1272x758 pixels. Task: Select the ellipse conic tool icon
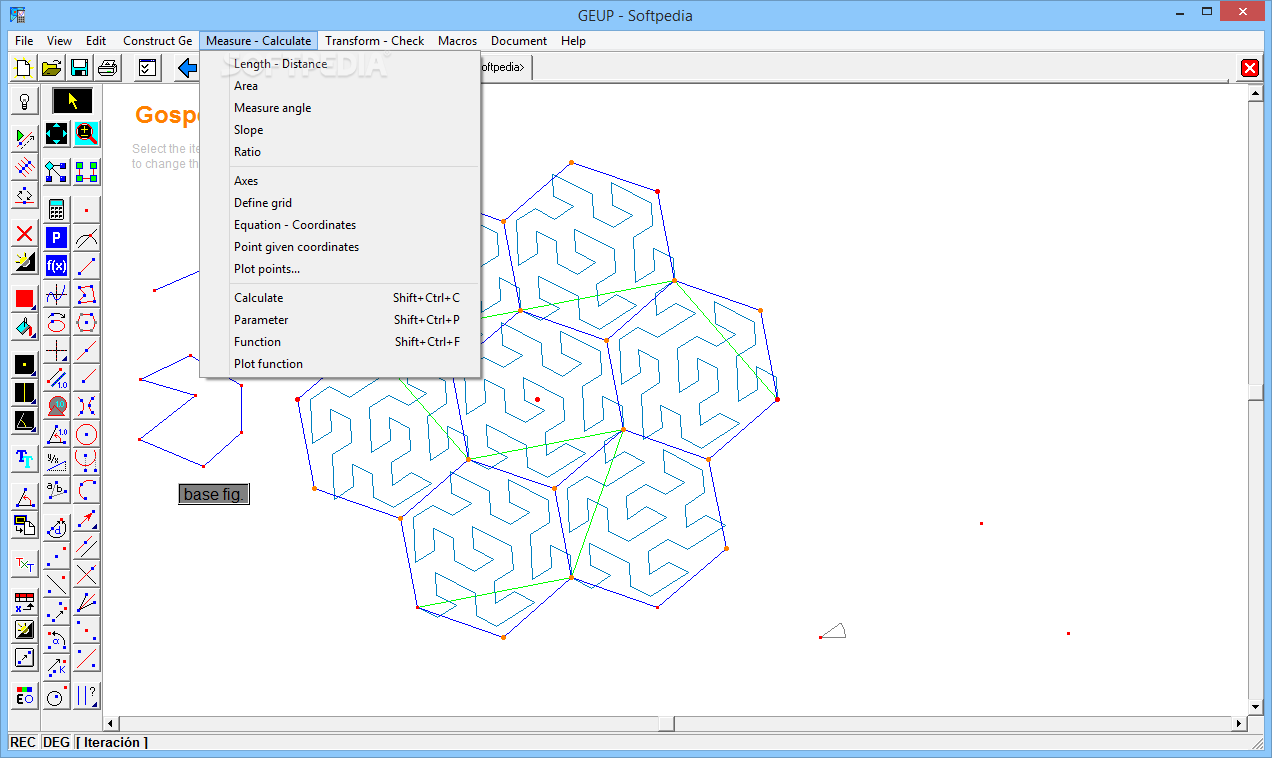(x=56, y=322)
